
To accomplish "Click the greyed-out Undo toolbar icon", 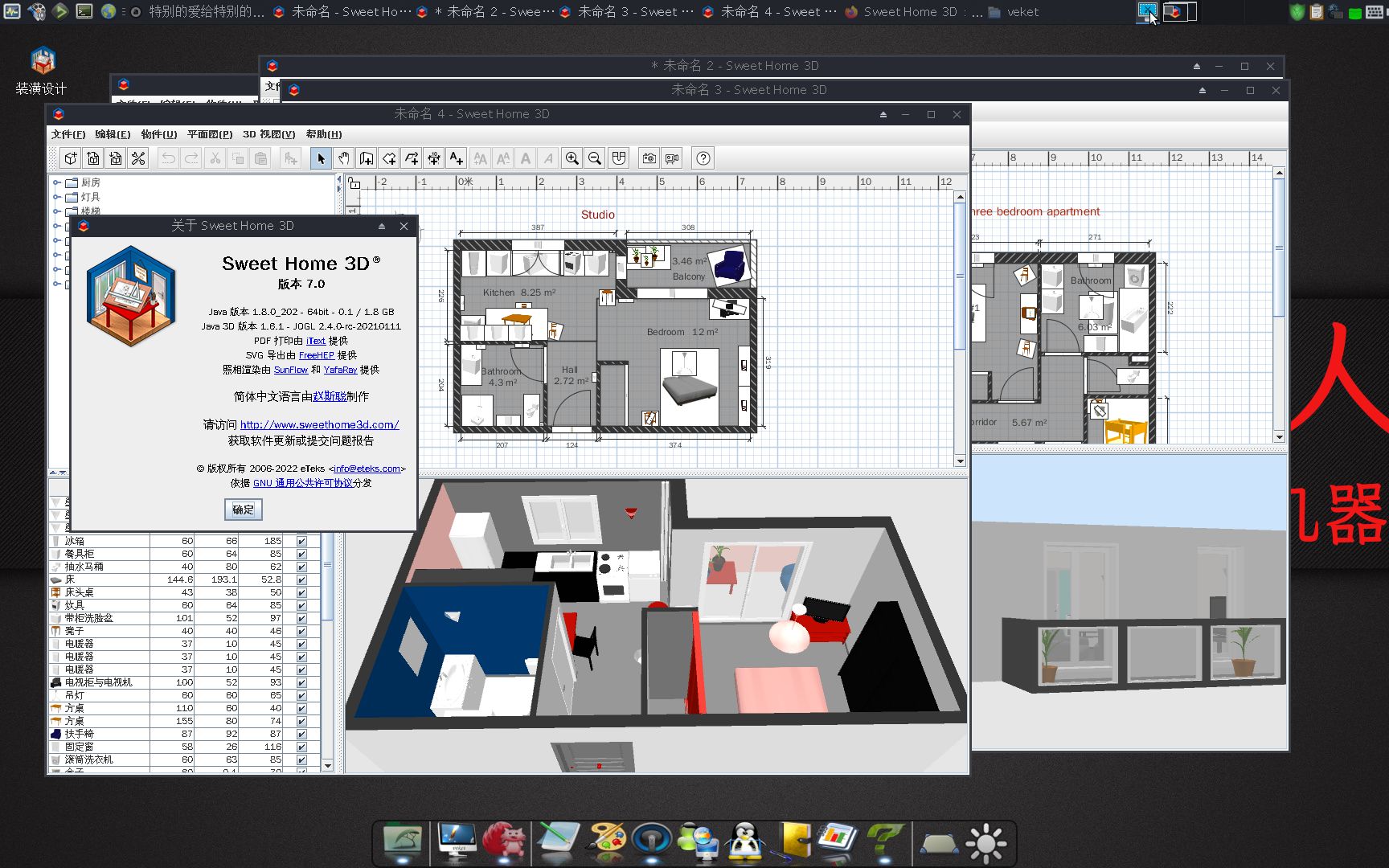I will coord(168,158).
